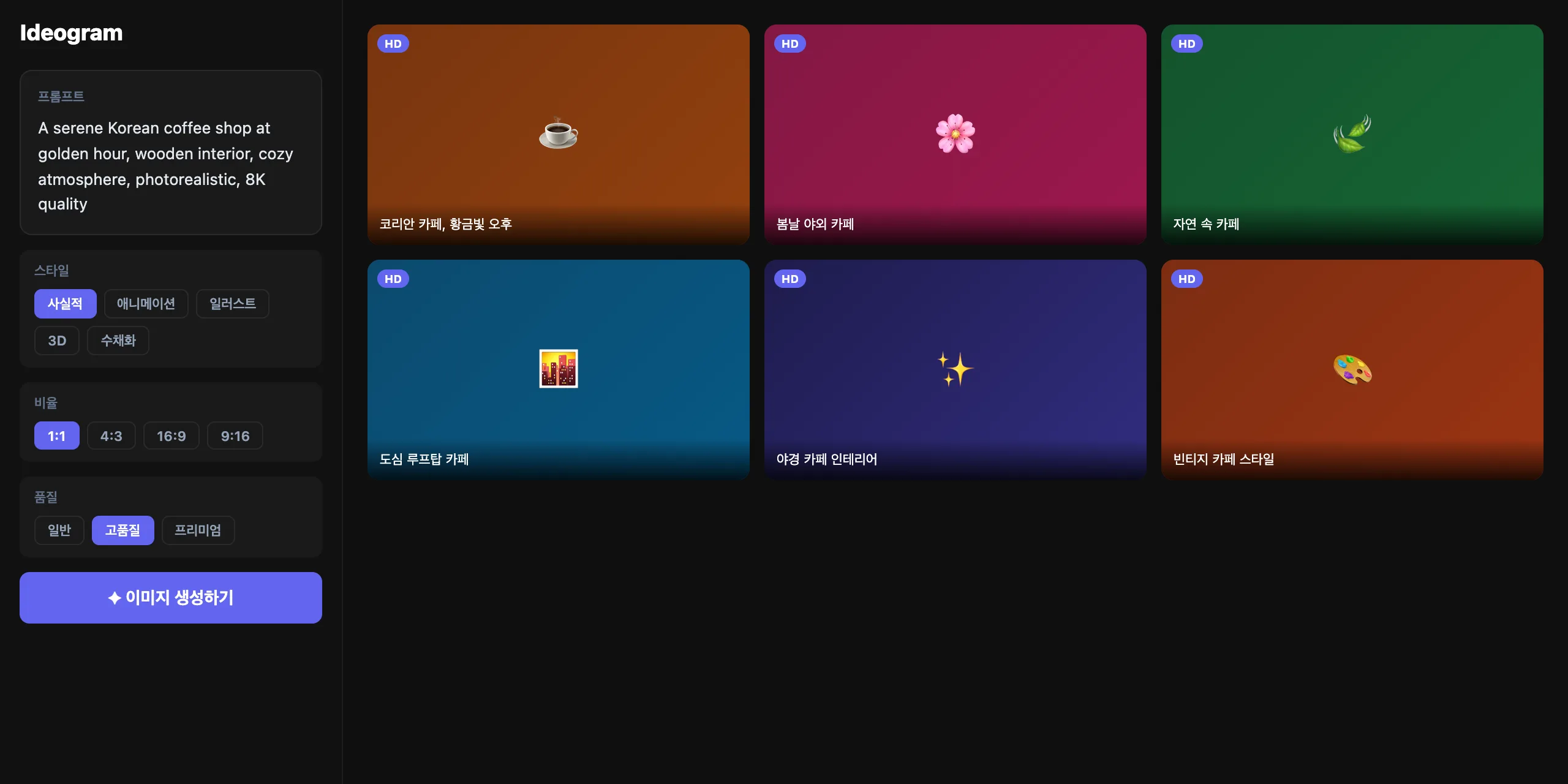Select the 사실적 style option
Image resolution: width=1568 pixels, height=784 pixels.
[65, 304]
